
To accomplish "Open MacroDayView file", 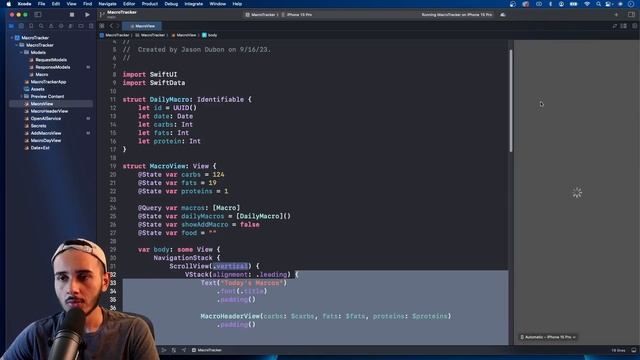I will coord(46,140).
